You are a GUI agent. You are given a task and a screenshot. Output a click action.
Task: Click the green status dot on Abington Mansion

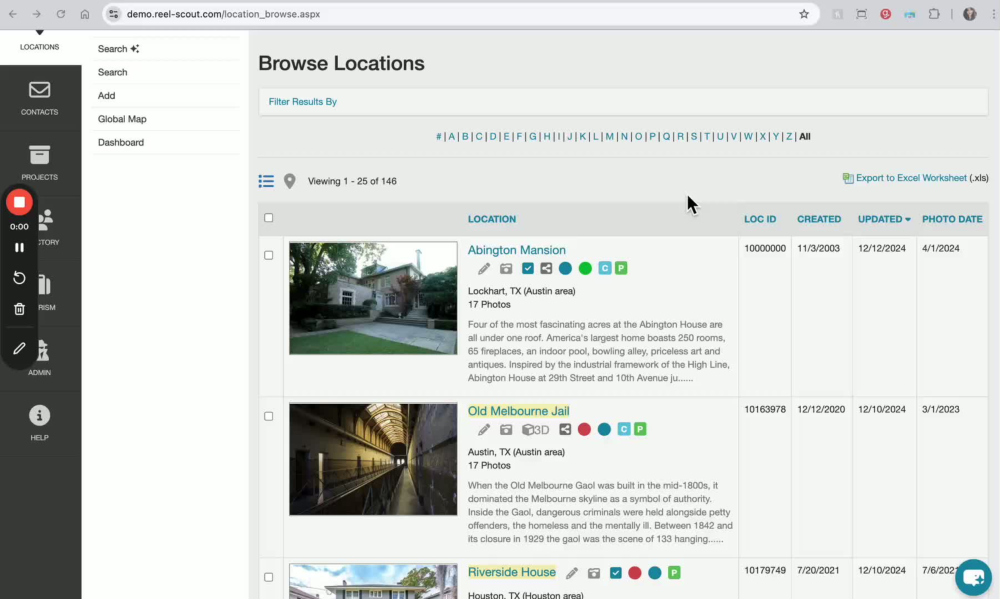pyautogui.click(x=585, y=269)
